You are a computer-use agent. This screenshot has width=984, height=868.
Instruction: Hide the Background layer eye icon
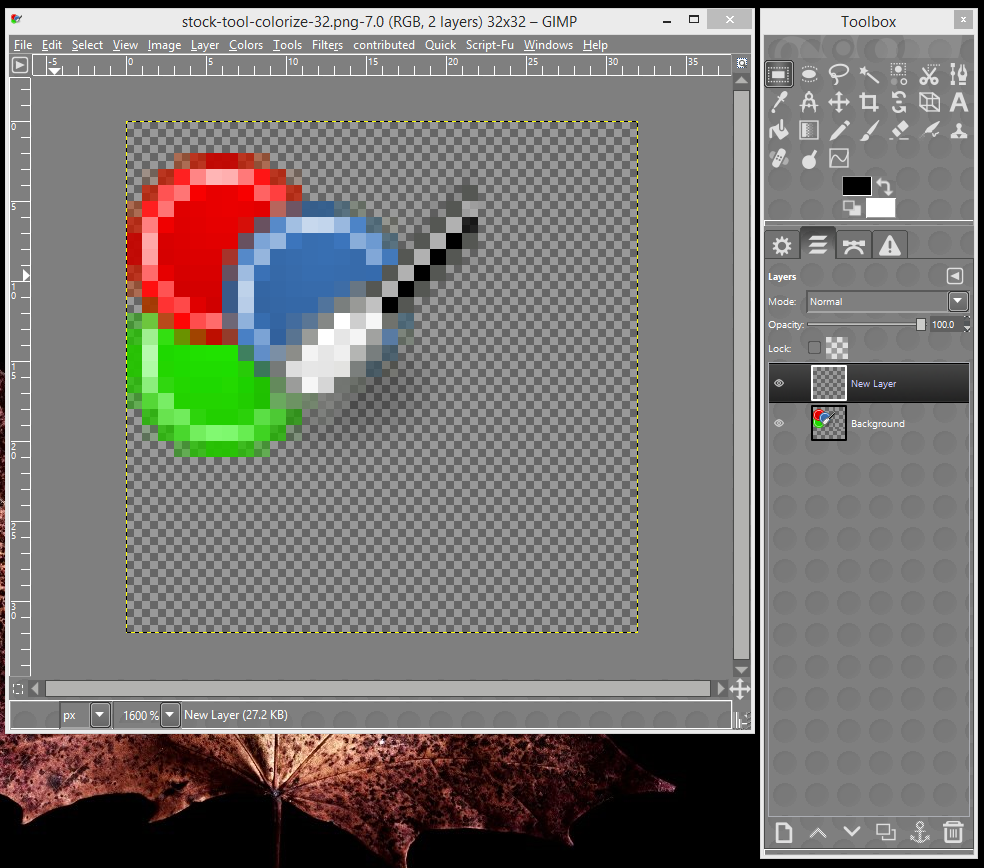(779, 424)
